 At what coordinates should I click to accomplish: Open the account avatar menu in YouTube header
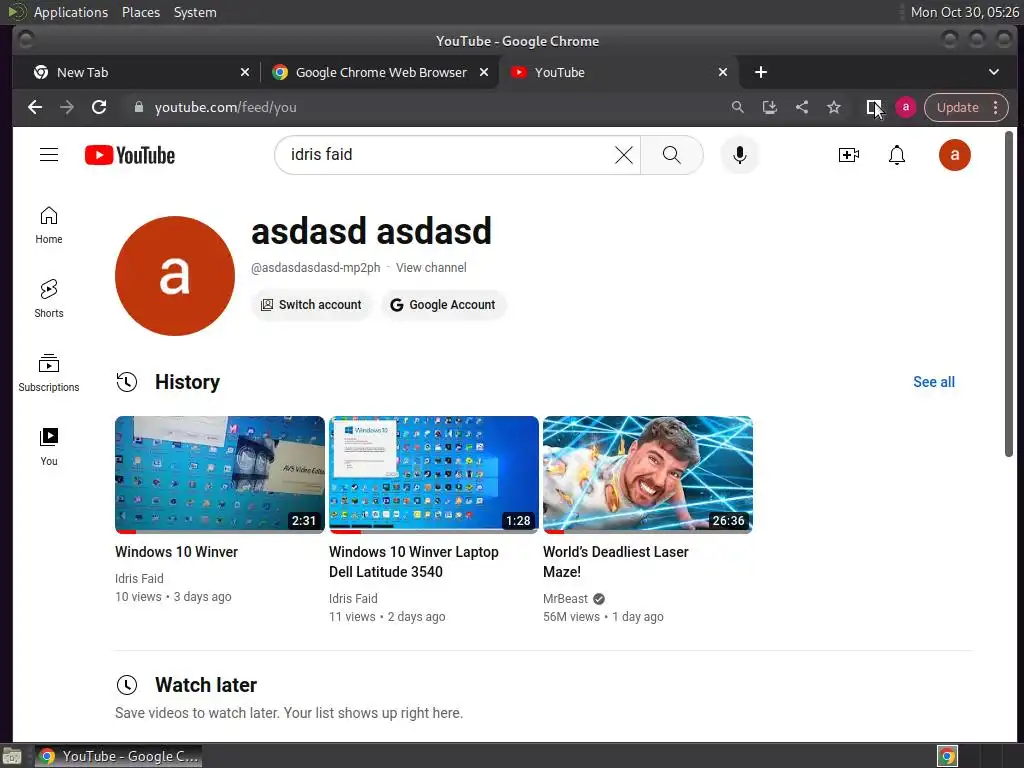point(954,155)
